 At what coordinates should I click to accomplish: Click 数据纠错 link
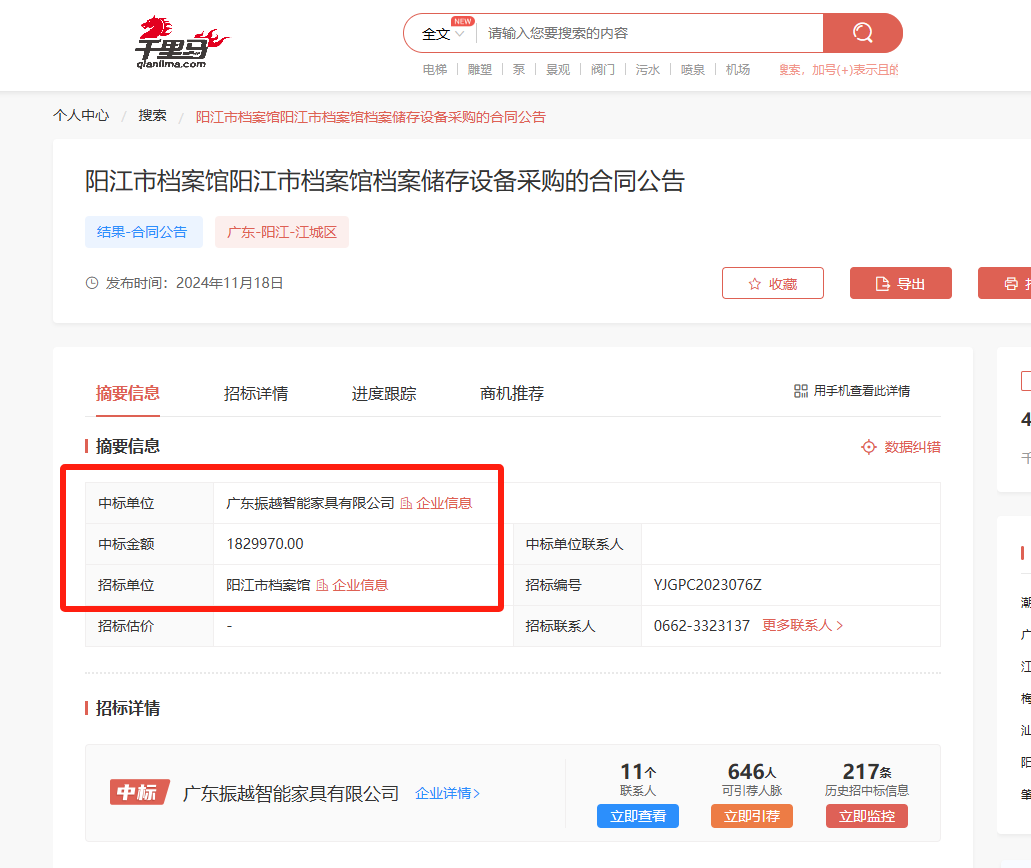tap(912, 447)
